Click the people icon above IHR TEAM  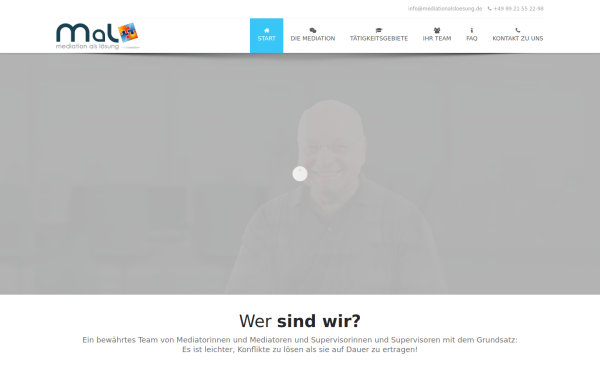[x=437, y=30]
